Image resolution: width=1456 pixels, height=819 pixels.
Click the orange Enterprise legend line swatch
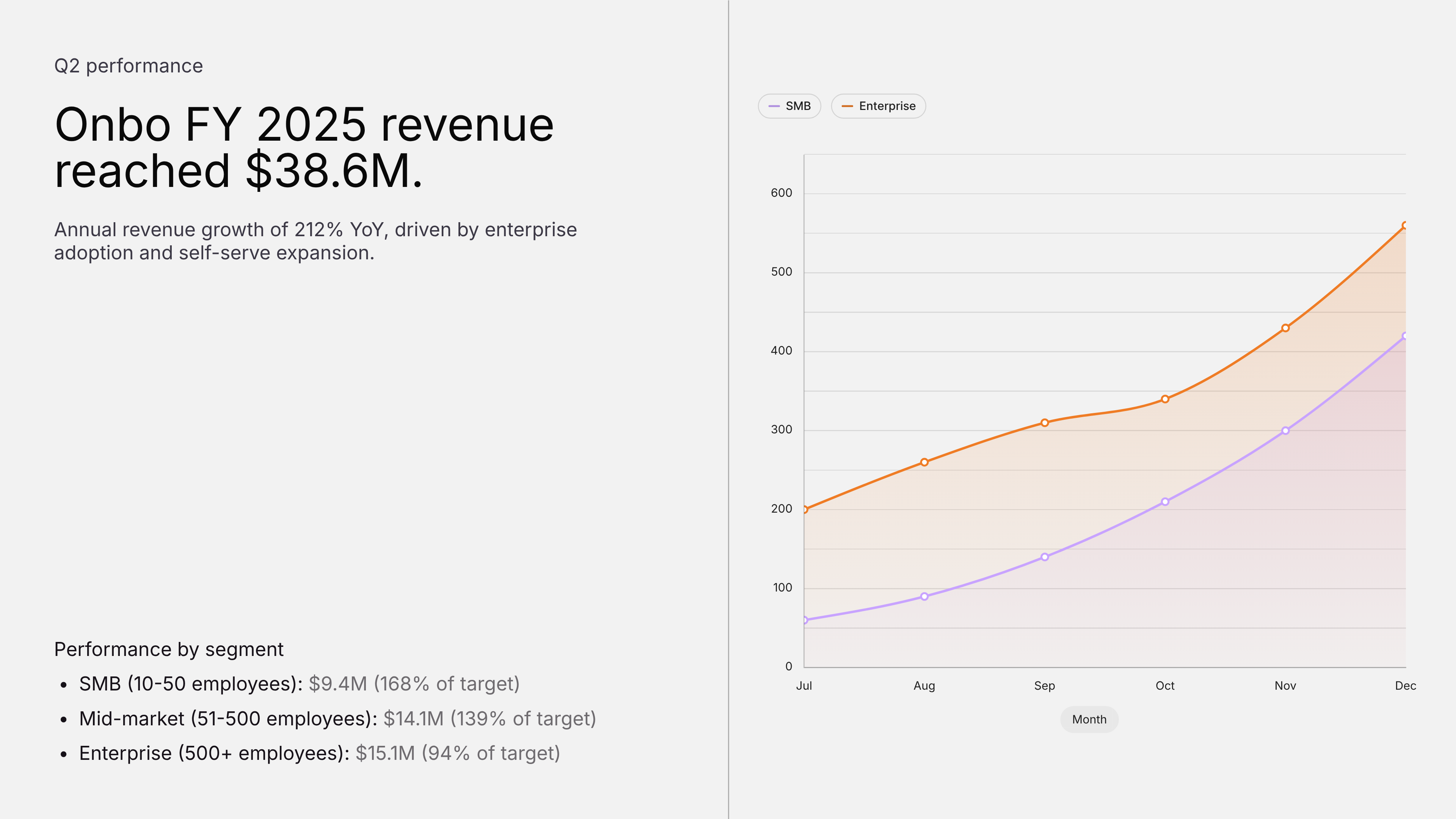847,106
